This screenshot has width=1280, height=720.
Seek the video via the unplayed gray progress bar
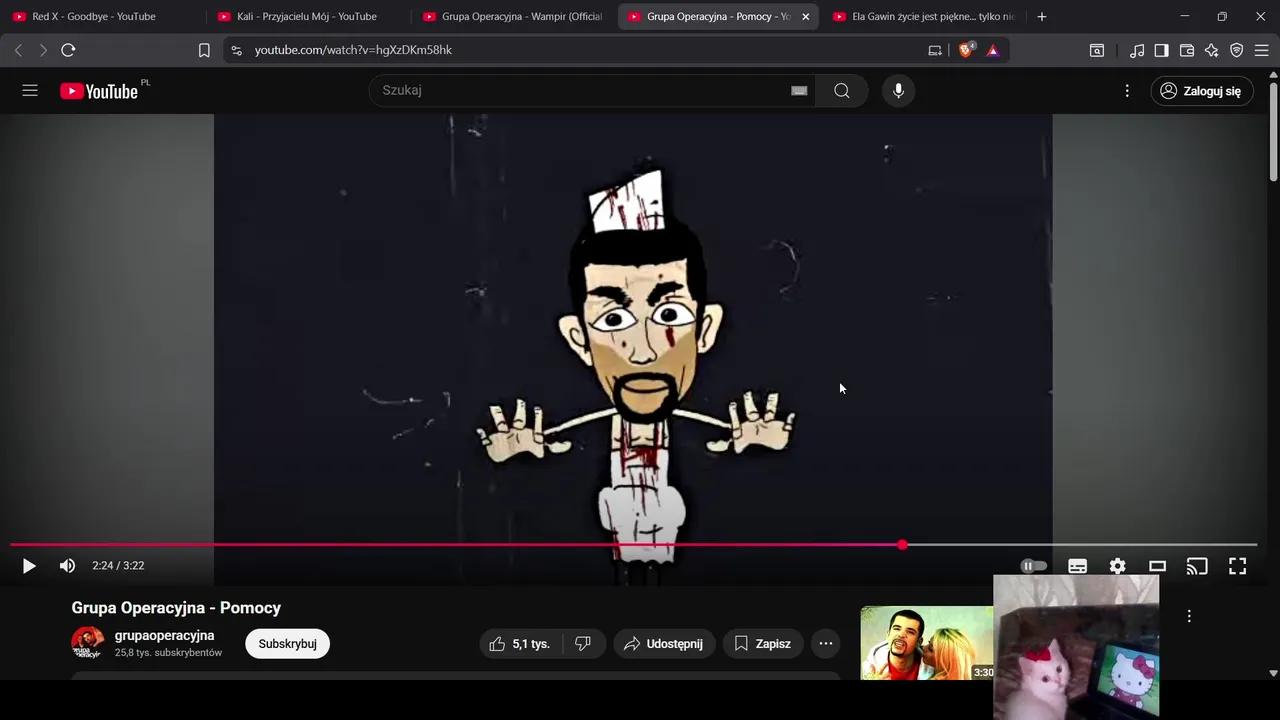tap(1082, 545)
